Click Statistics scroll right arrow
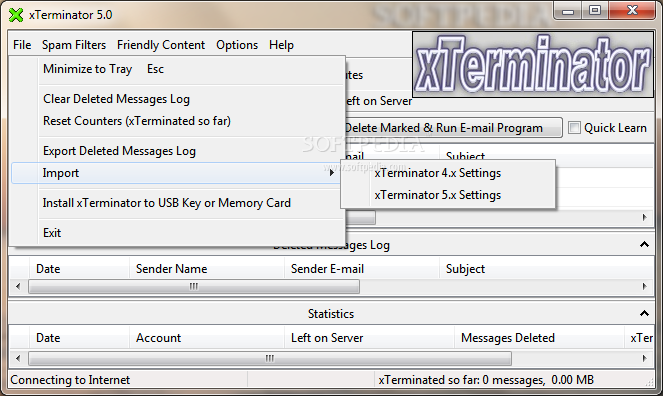Screen dimensions: 663x396 click(644, 358)
